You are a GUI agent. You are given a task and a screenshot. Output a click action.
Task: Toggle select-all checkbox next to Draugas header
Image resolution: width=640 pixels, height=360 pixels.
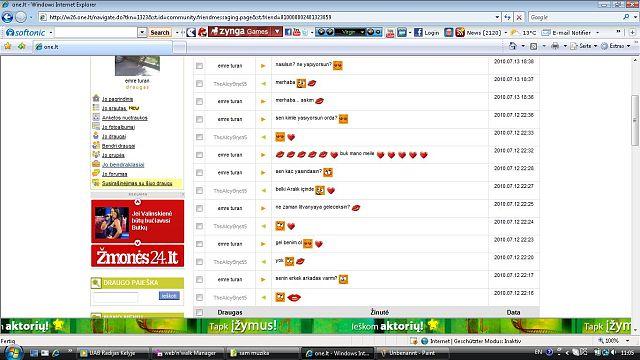click(199, 312)
